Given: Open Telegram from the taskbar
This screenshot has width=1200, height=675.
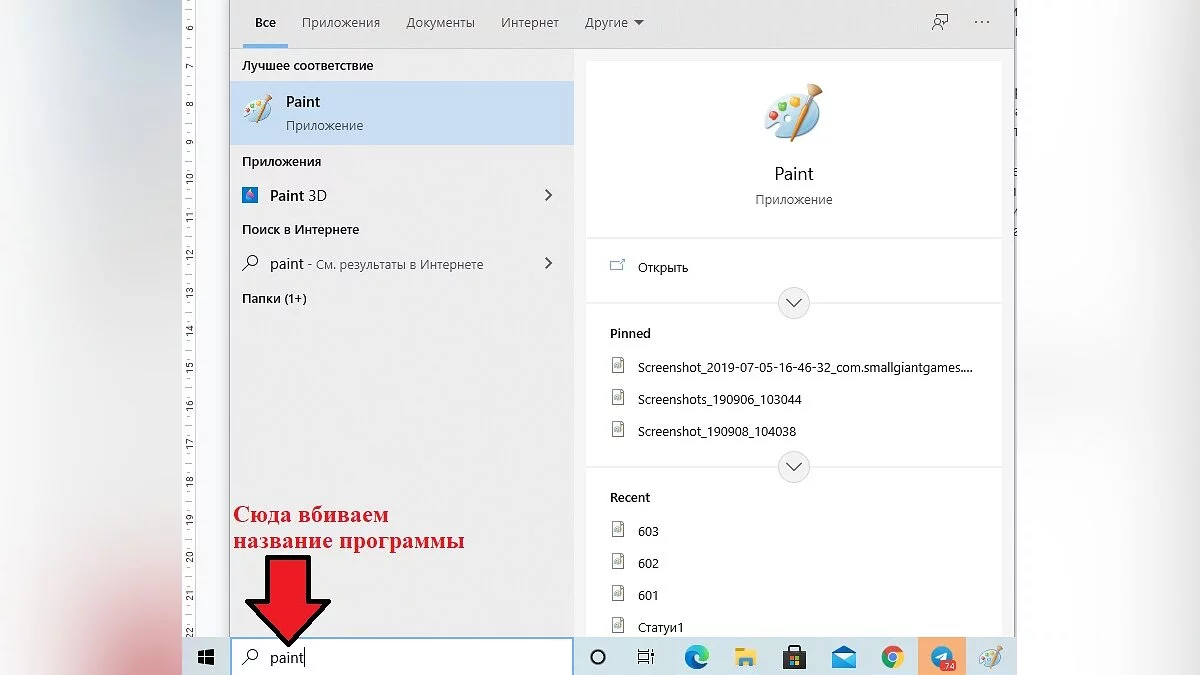Looking at the screenshot, I should pyautogui.click(x=942, y=657).
